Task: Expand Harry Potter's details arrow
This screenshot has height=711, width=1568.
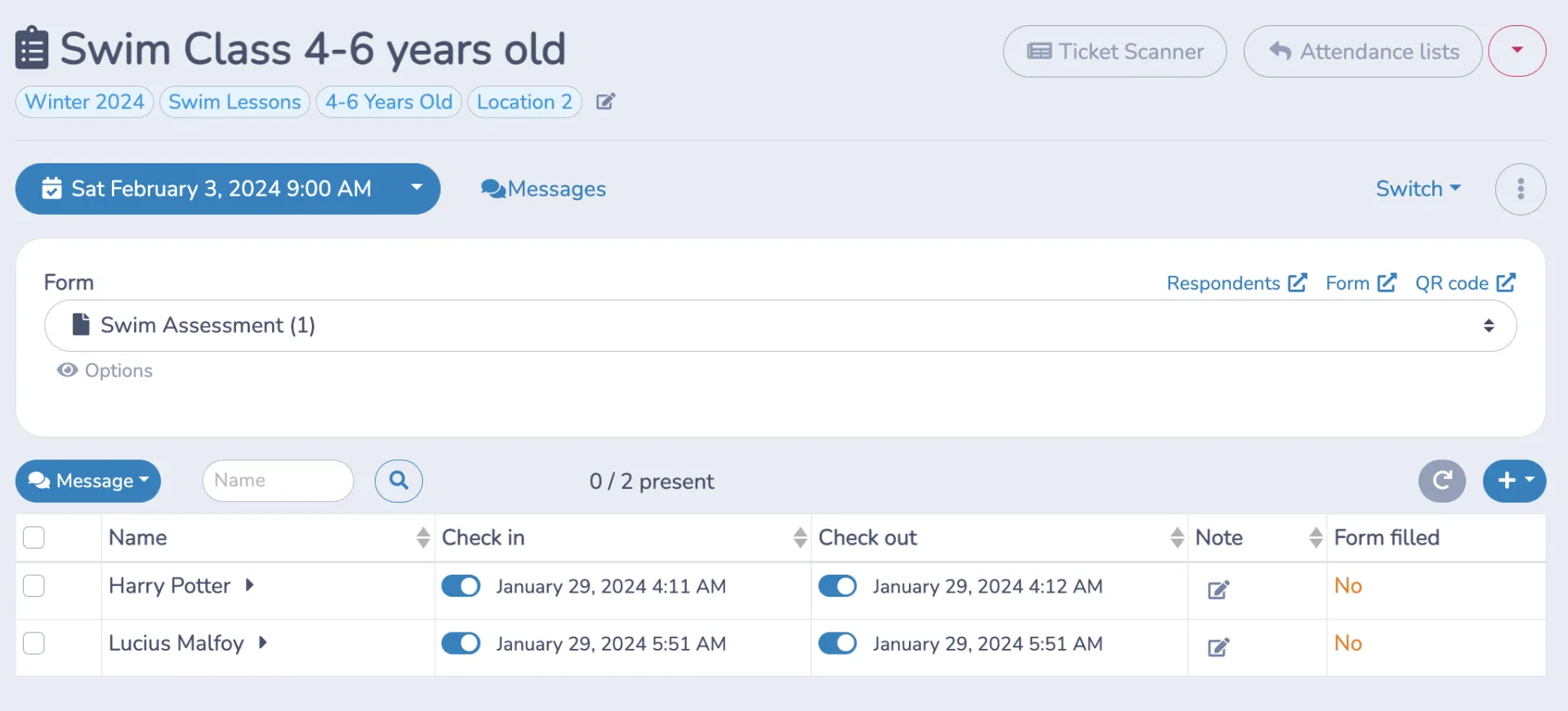Action: pyautogui.click(x=249, y=585)
